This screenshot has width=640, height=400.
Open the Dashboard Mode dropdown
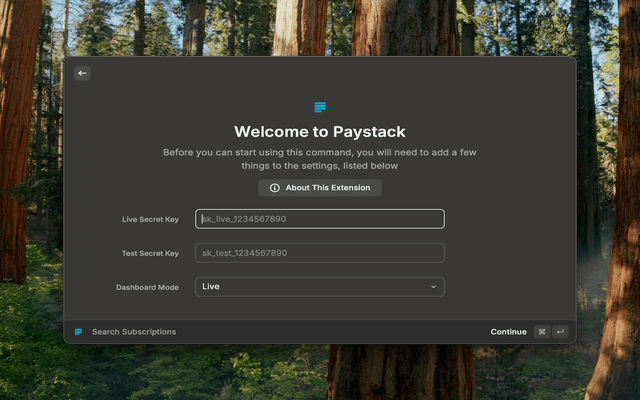(x=320, y=287)
